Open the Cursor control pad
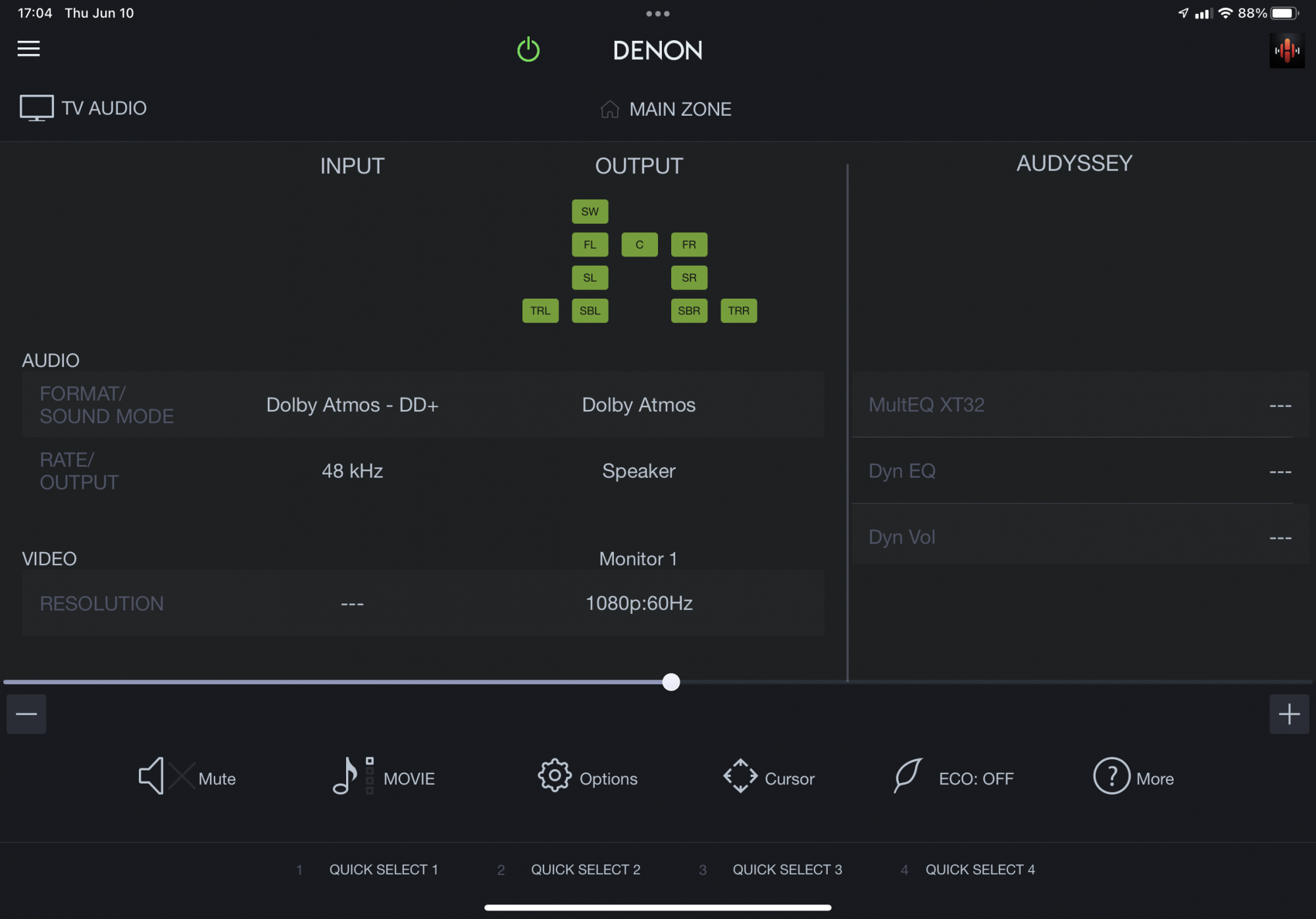 [x=740, y=776]
